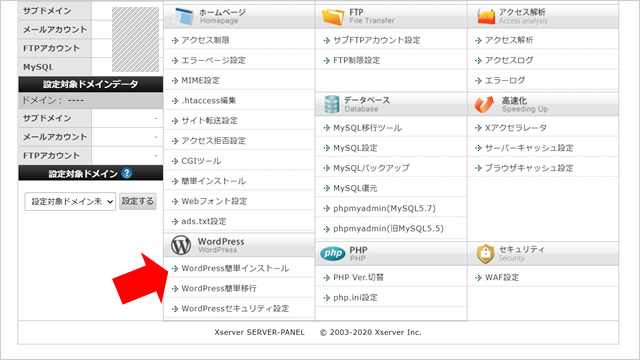Open 簡単インストール link
This screenshot has width=640, height=360.
click(213, 181)
